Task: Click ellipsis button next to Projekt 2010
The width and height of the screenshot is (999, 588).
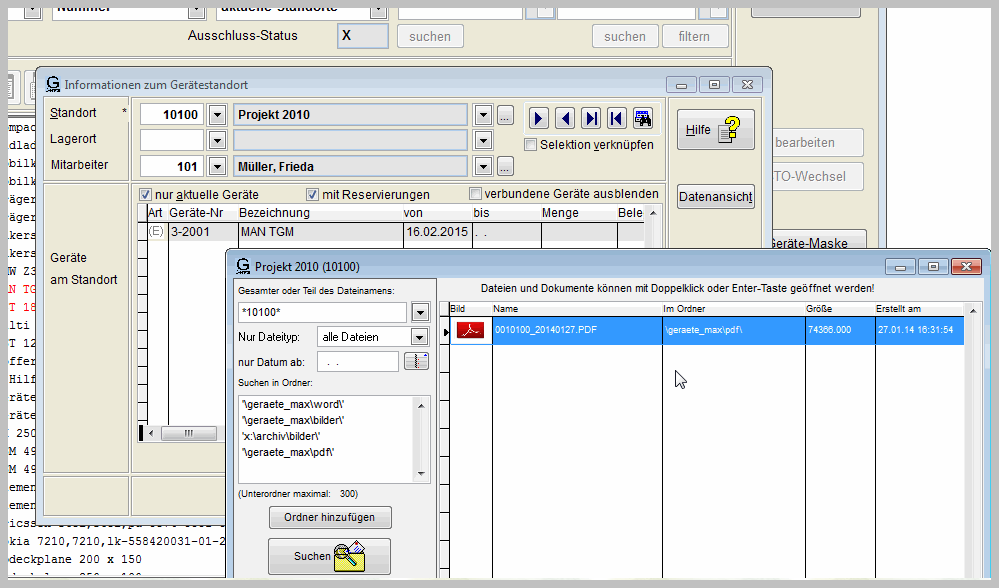Action: click(505, 115)
